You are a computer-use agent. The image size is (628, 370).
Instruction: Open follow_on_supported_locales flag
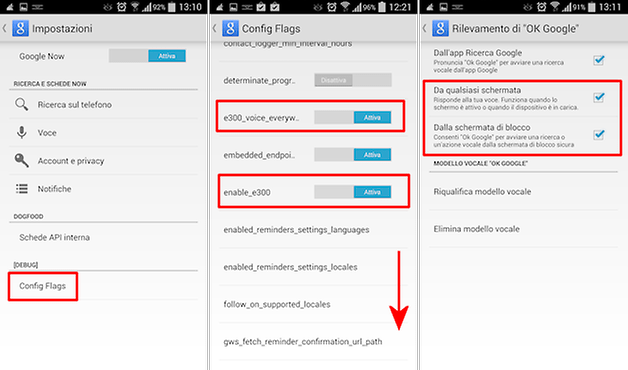coord(313,304)
